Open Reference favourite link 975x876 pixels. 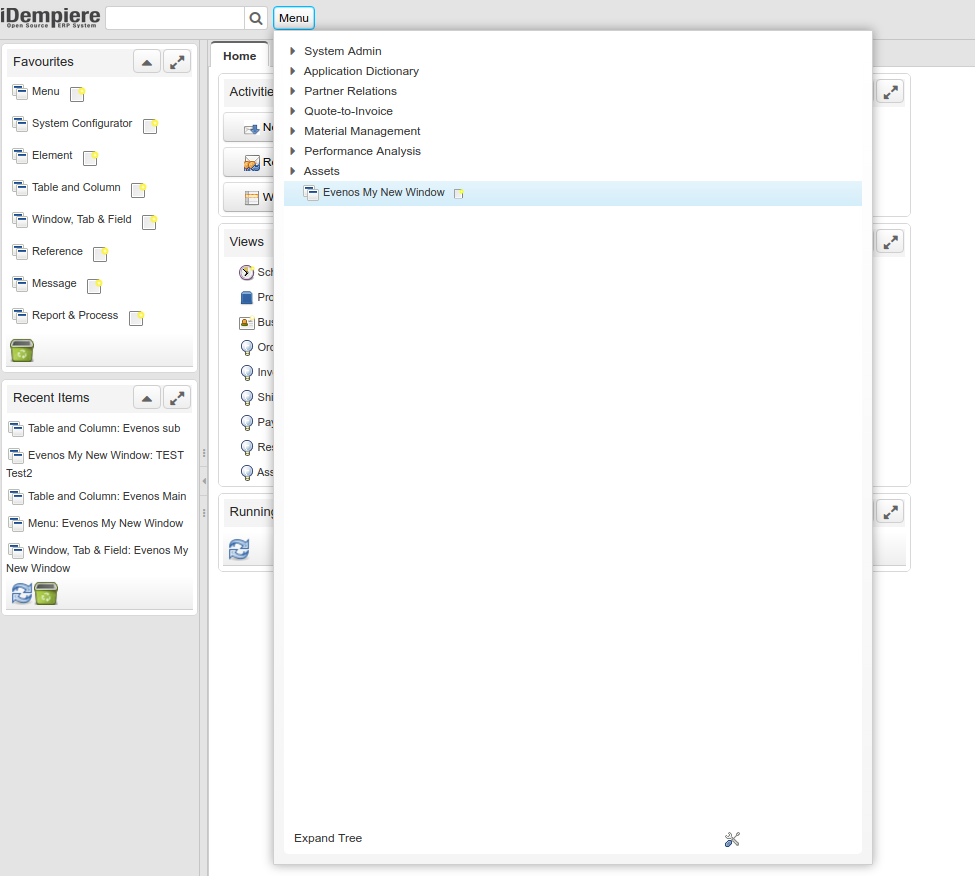[x=57, y=251]
